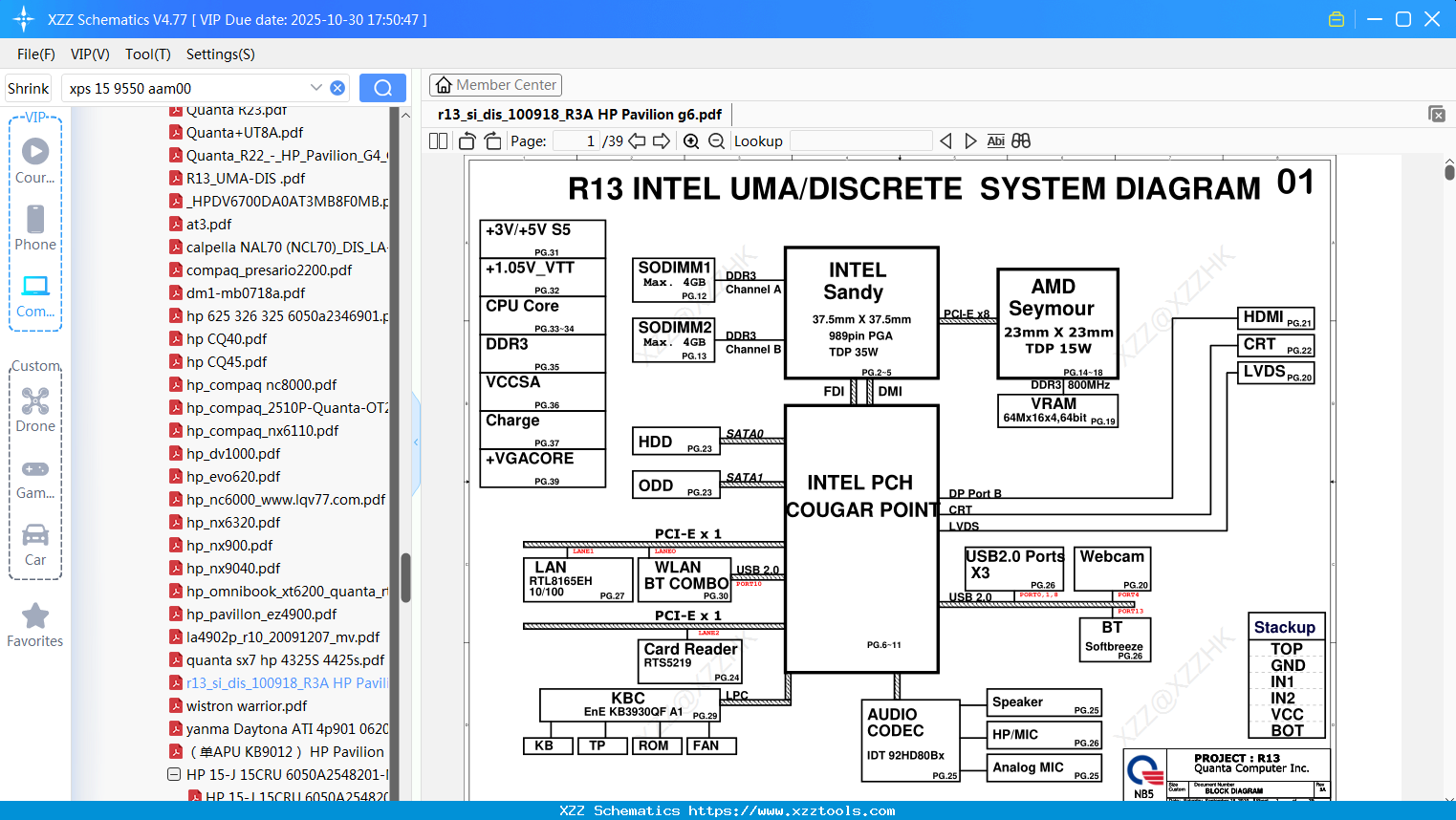Viewport: 1456px width, 820px height.
Task: Open the Car schematics category
Action: click(x=35, y=545)
